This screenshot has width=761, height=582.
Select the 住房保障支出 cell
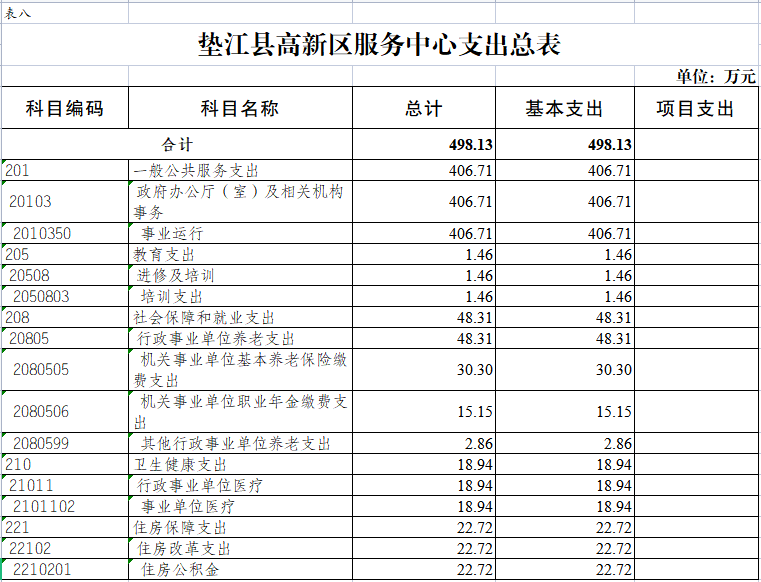(x=240, y=527)
